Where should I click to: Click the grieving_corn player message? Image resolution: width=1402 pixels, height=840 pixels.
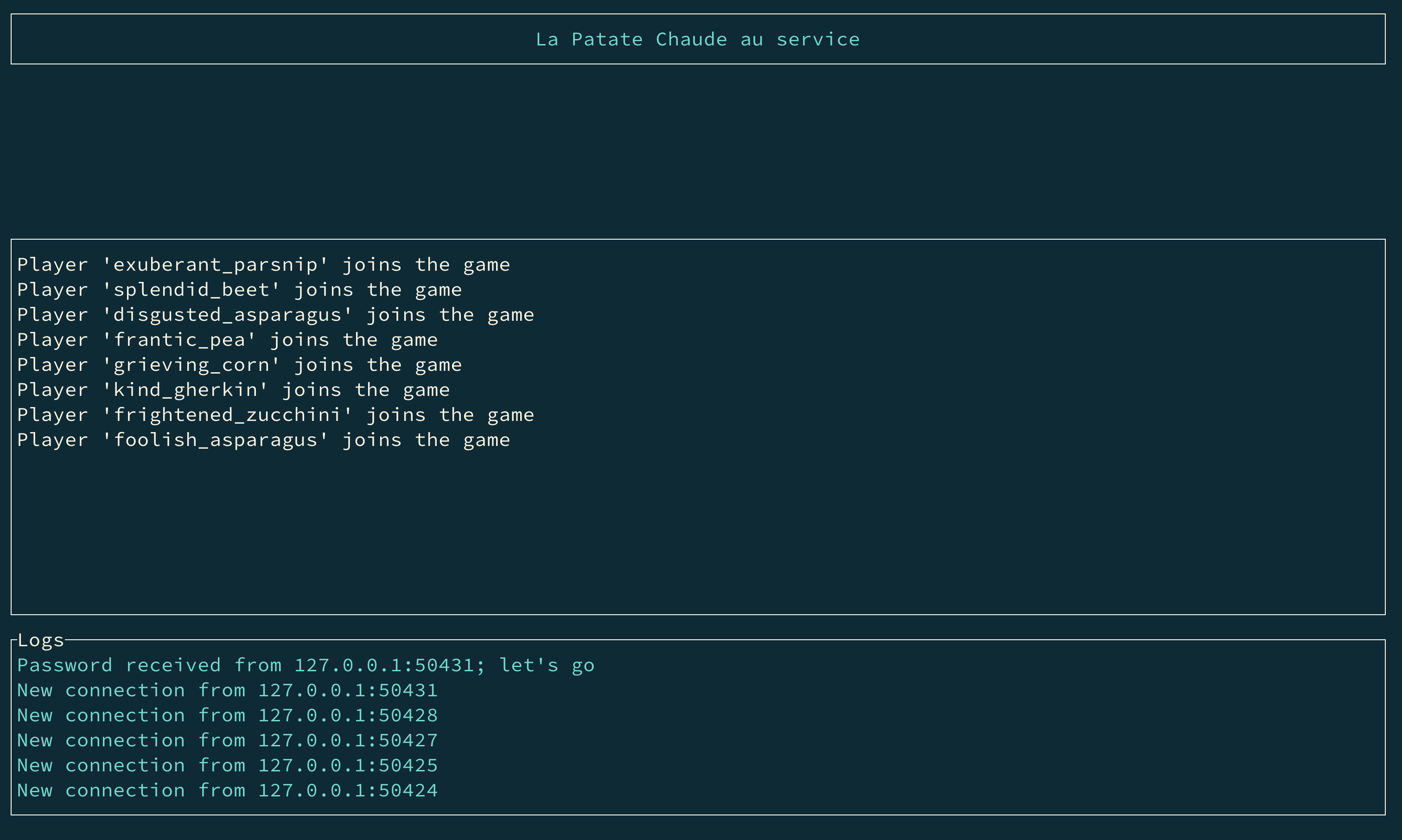[x=239, y=364]
